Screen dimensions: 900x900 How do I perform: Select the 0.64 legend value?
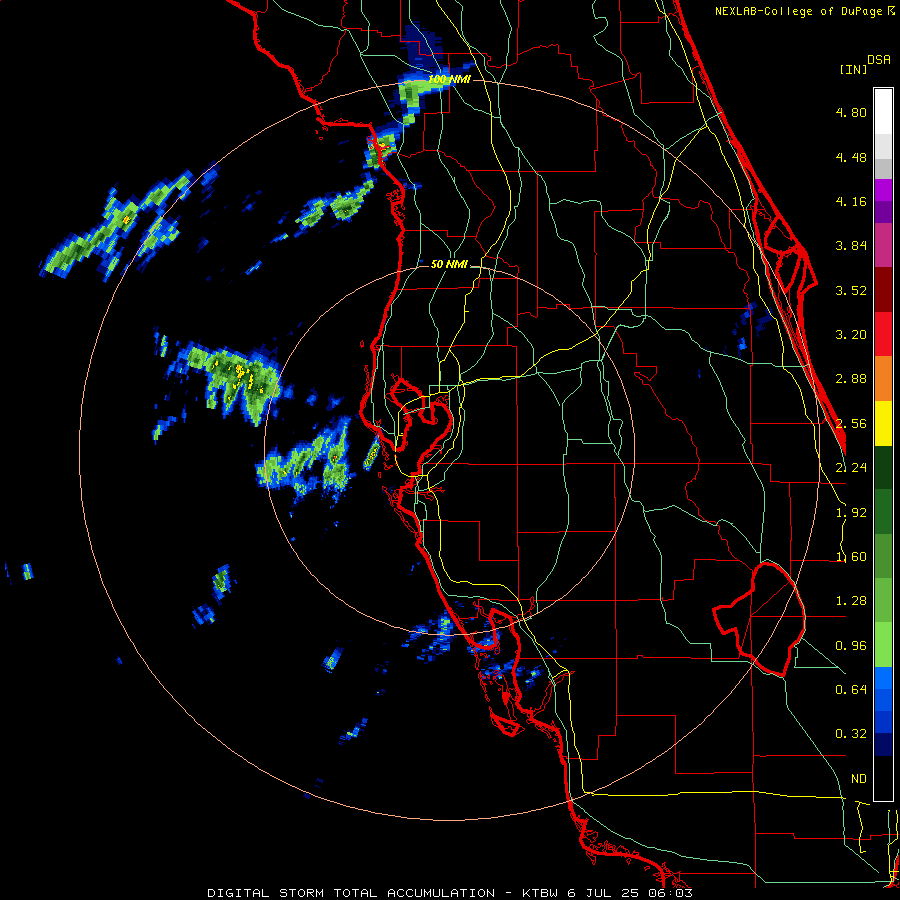(851, 690)
